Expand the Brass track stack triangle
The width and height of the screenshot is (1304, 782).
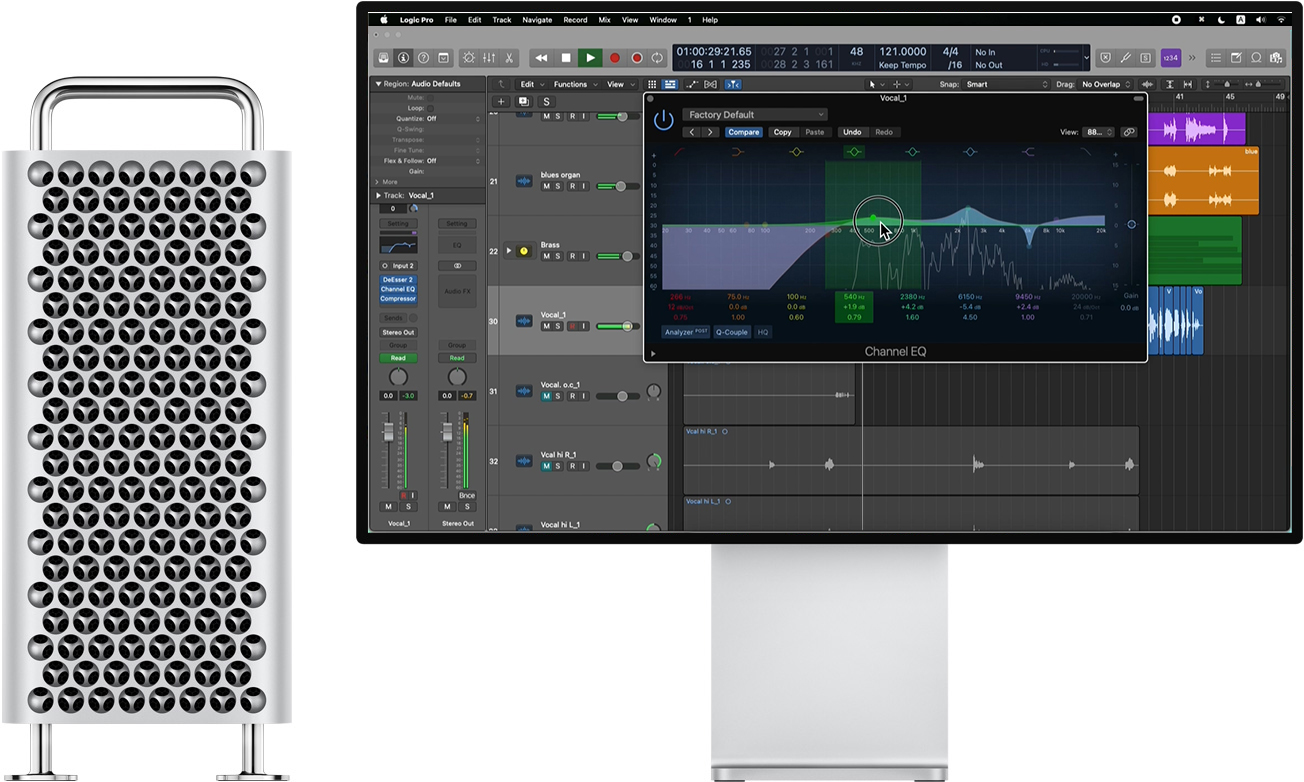pyautogui.click(x=508, y=251)
